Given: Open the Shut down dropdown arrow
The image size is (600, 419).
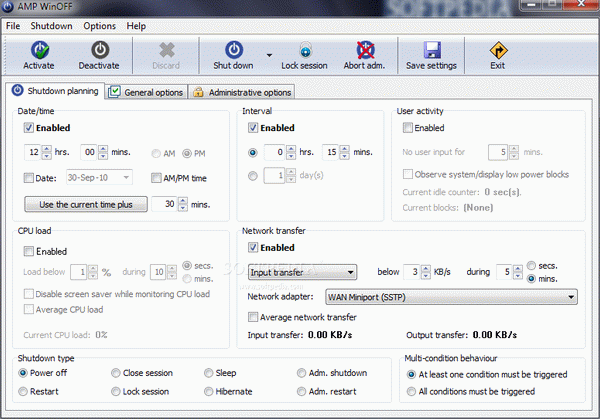Looking at the screenshot, I should click(x=269, y=55).
